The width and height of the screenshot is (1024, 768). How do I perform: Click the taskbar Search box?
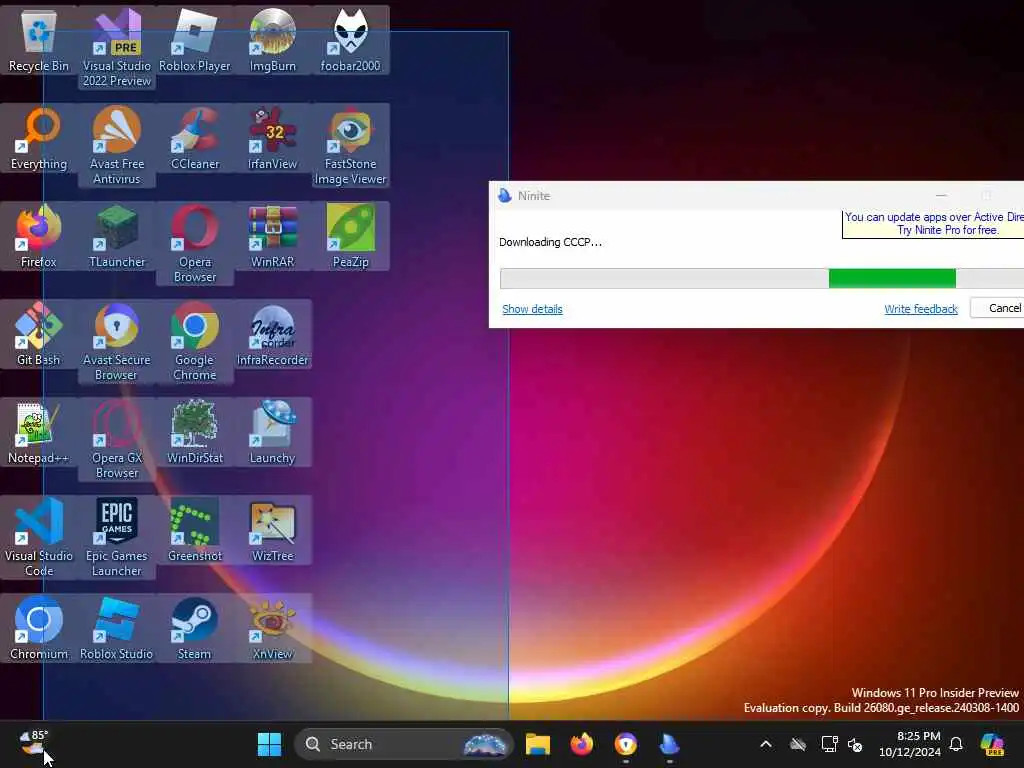pyautogui.click(x=404, y=744)
